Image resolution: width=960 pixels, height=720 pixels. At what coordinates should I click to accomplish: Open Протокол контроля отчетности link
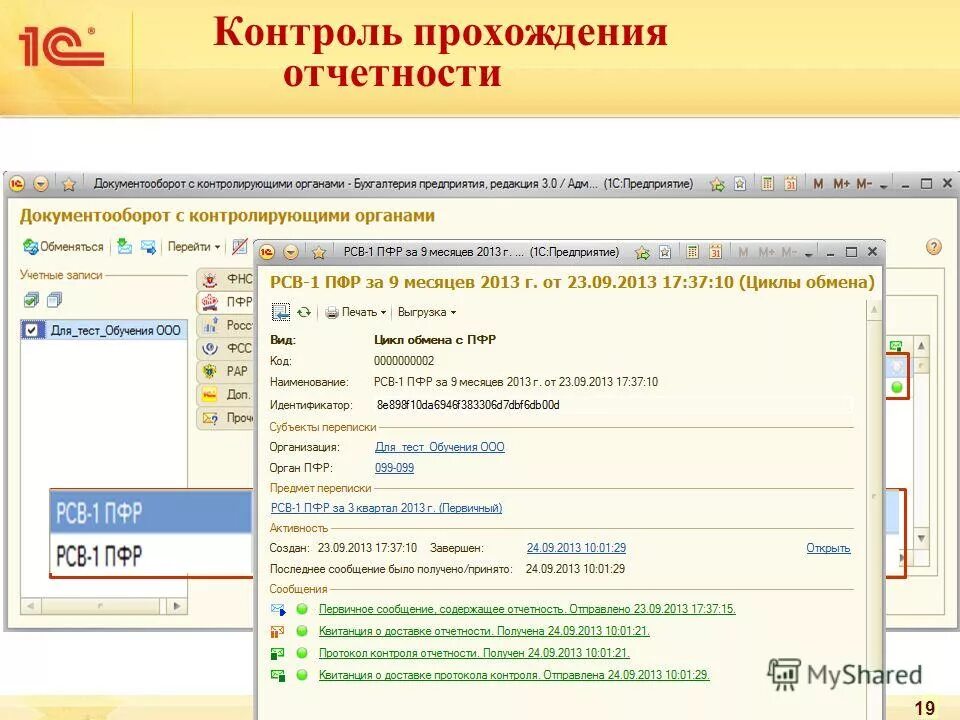pos(474,653)
